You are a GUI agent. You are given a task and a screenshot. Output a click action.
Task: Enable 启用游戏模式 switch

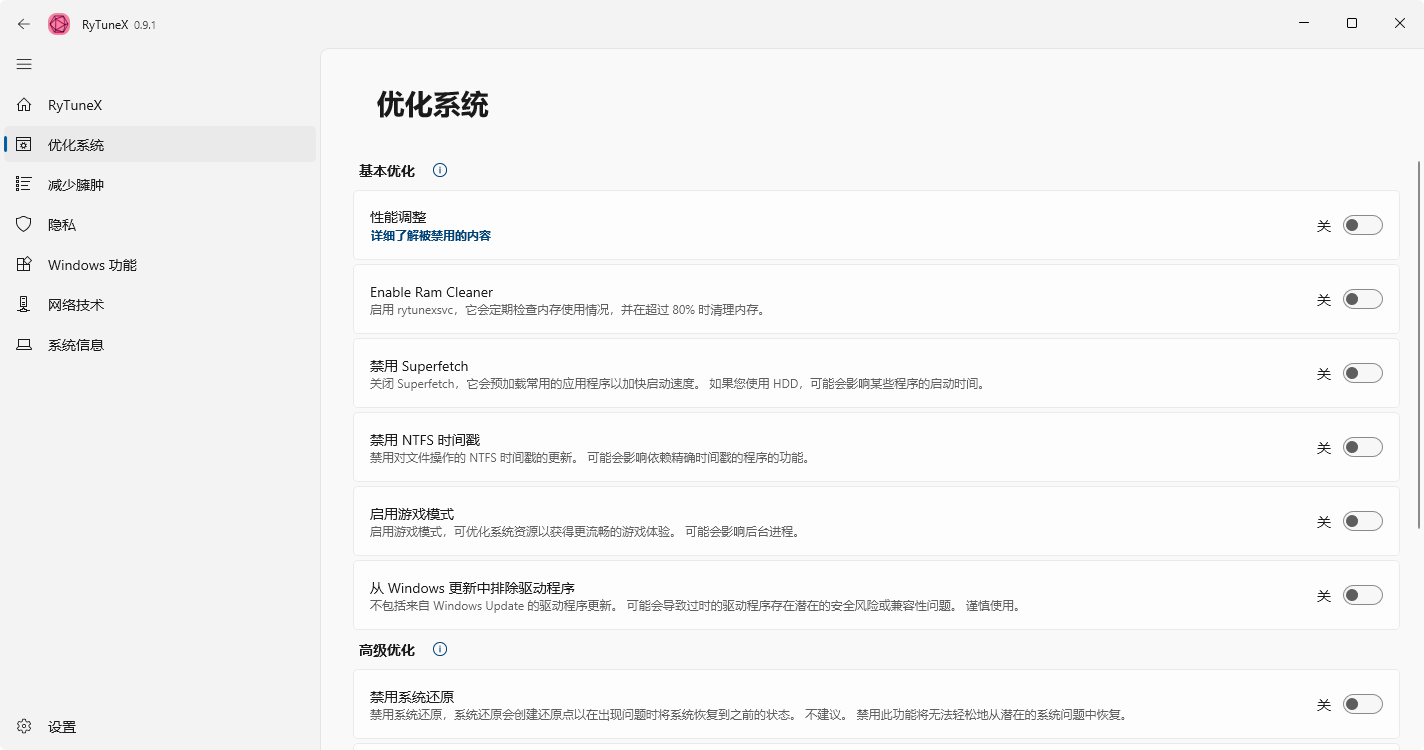(x=1362, y=520)
